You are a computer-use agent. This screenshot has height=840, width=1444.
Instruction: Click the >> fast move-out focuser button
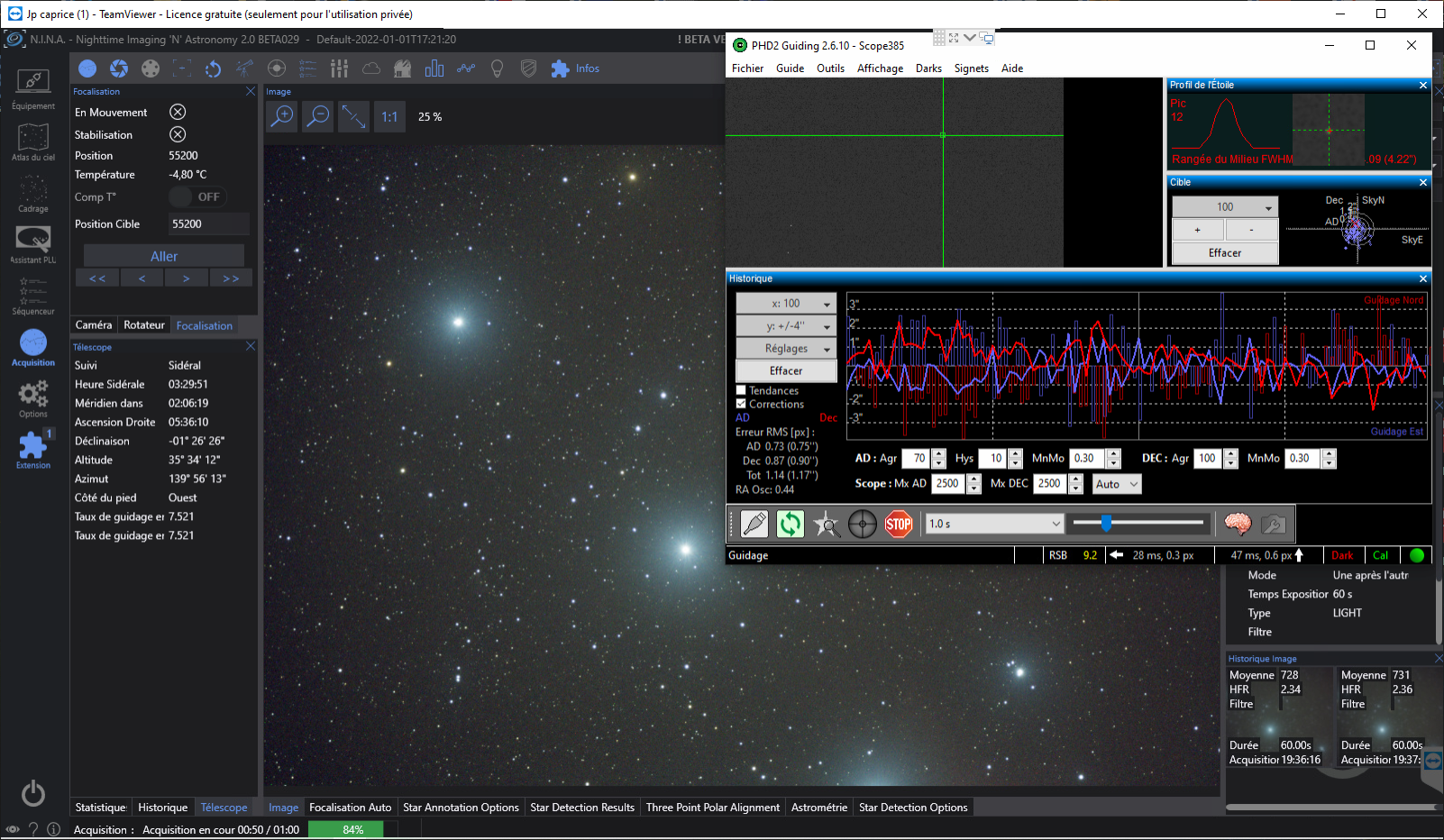pos(231,278)
